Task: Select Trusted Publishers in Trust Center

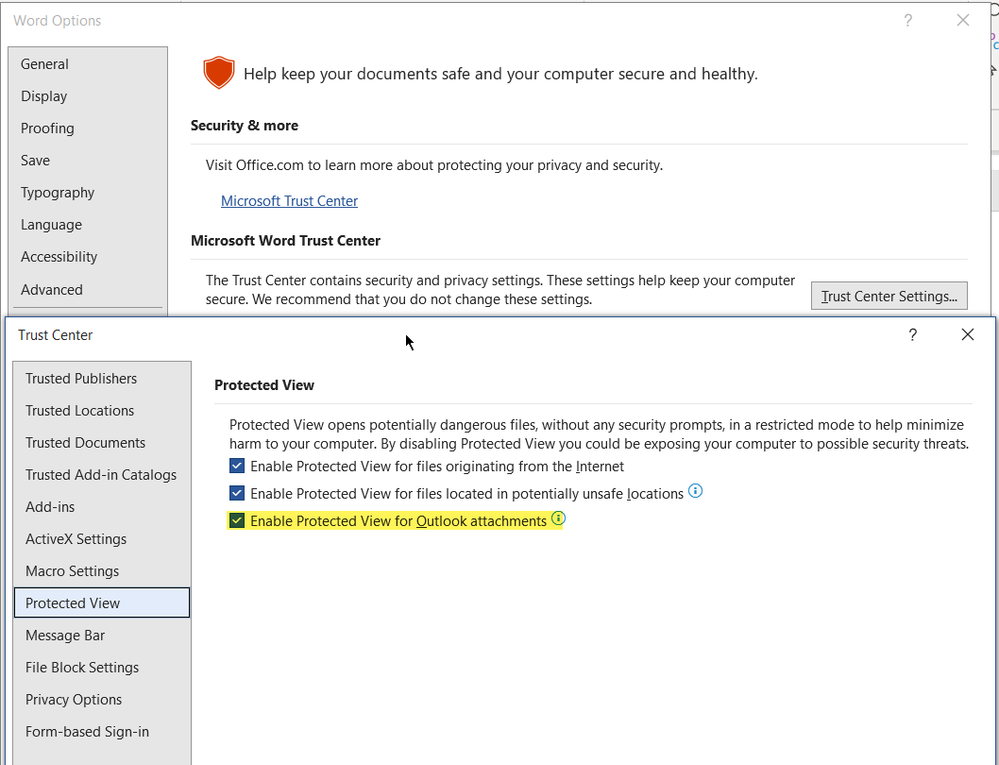Action: (x=102, y=378)
